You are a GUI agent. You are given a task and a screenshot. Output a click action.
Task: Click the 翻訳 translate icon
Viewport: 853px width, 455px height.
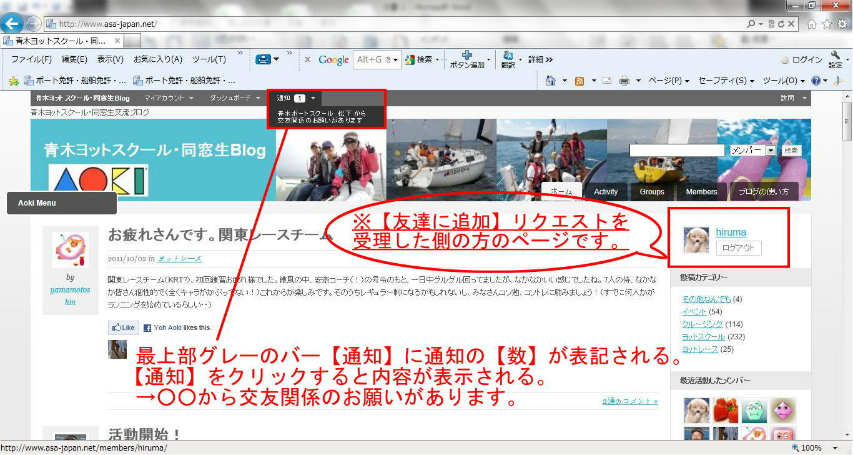pyautogui.click(x=508, y=59)
